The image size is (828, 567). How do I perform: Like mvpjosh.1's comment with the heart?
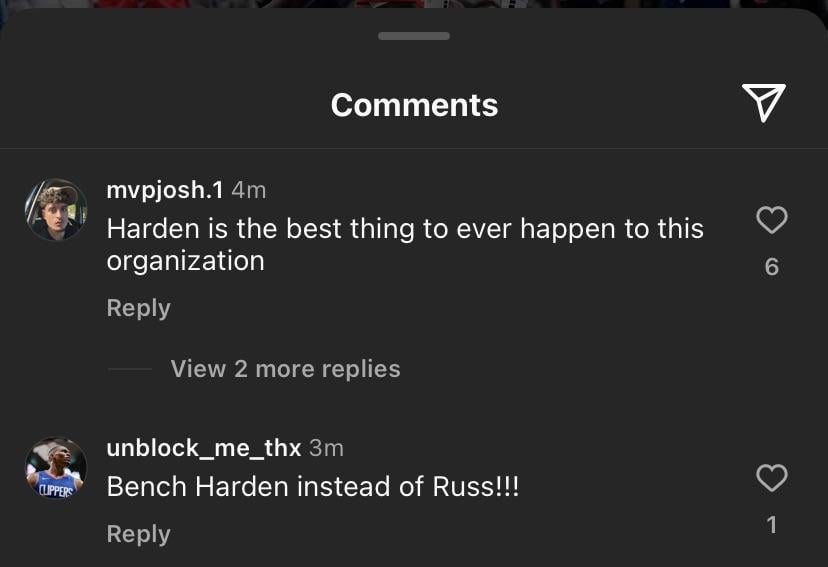[771, 220]
